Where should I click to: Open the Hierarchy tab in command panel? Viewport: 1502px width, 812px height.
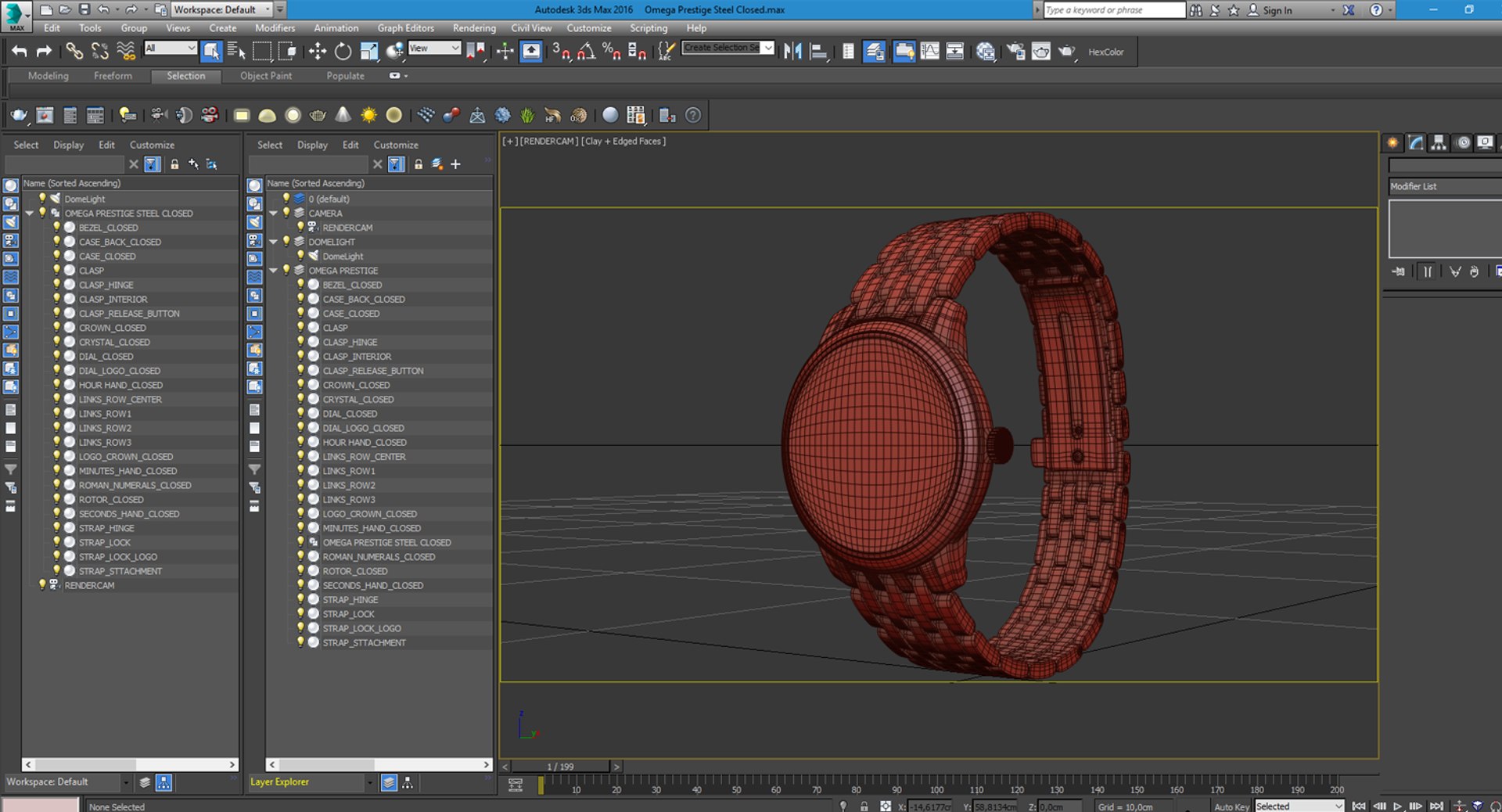[x=1439, y=142]
